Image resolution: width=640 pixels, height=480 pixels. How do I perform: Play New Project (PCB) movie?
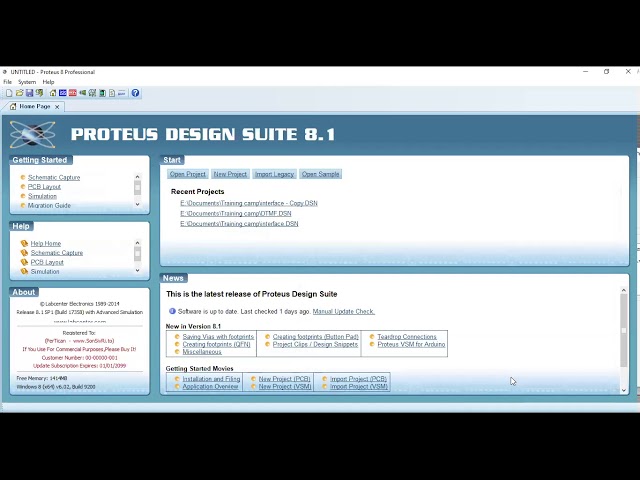click(284, 379)
